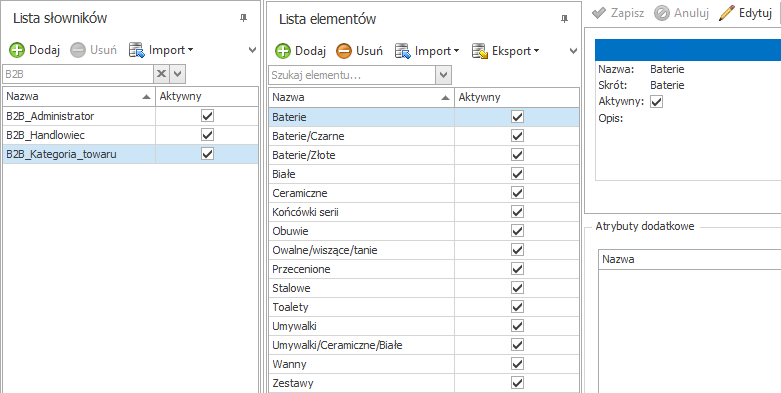Expand Lista słowników toolbar overflow chevron
Screen dimensions: 781x393
tap(253, 50)
